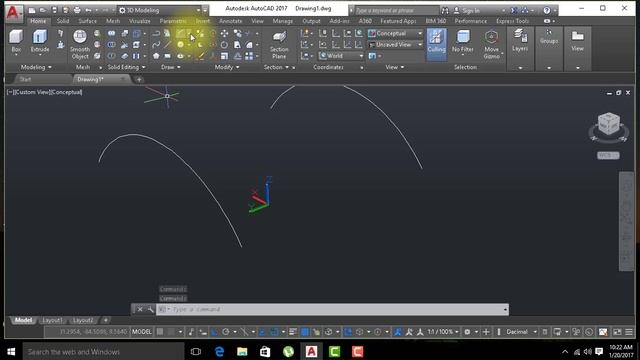
Task: Select the Move Gizmo tool
Action: (491, 44)
